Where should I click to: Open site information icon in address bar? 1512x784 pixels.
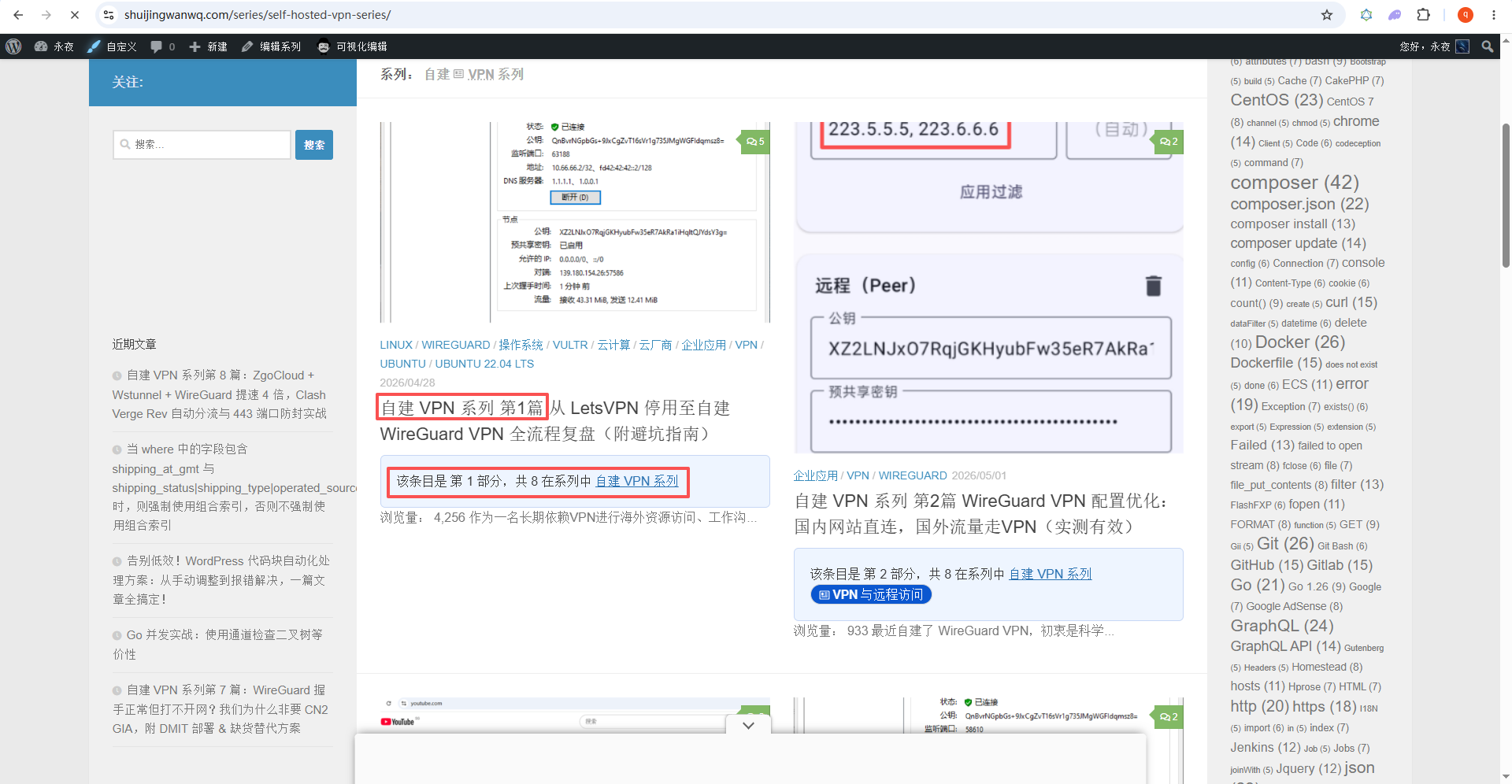pyautogui.click(x=109, y=15)
